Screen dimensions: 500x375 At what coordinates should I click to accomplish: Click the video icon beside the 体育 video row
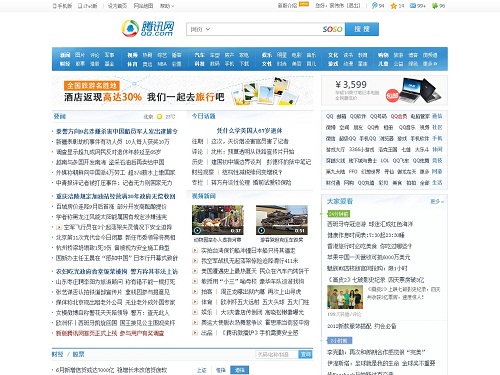point(195,302)
